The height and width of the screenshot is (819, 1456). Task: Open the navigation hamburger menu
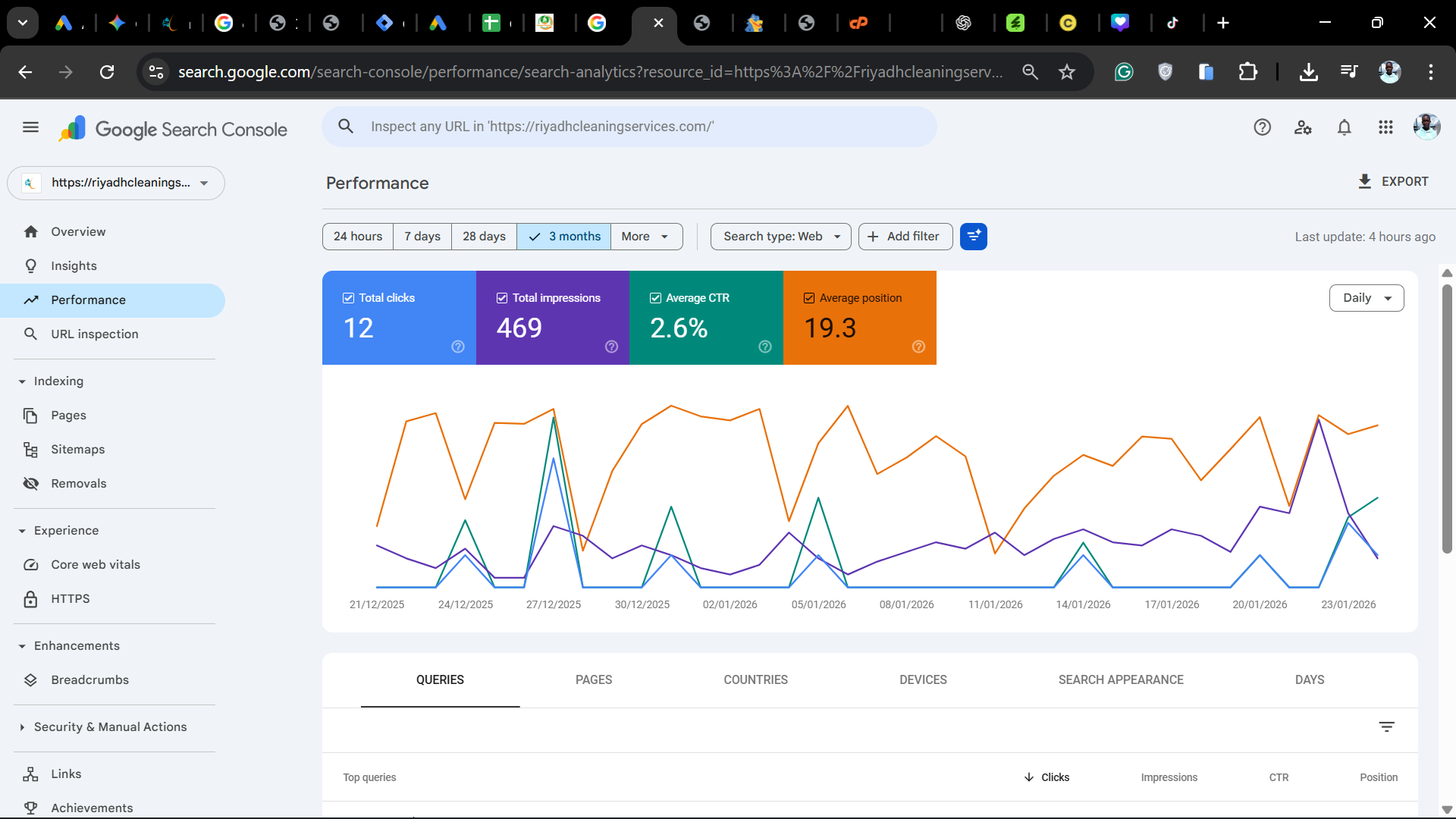pos(30,127)
